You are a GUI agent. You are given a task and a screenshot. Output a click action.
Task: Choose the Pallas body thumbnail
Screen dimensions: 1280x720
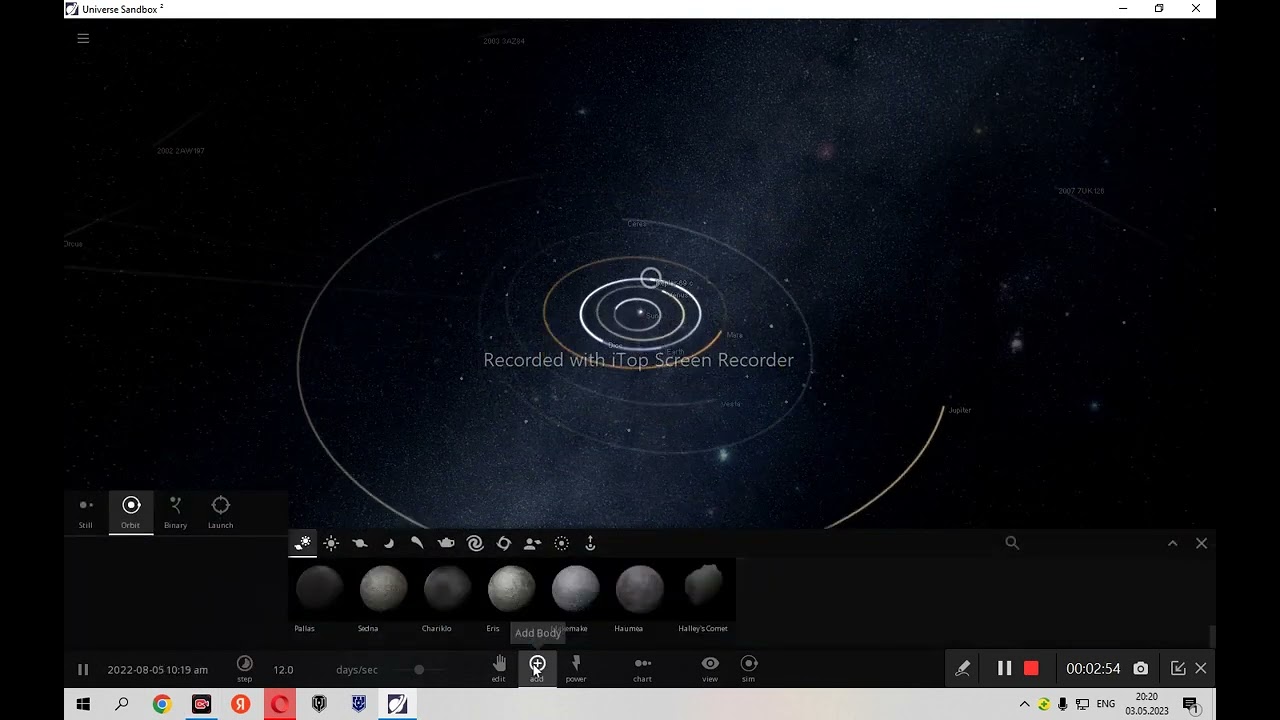pyautogui.click(x=319, y=588)
